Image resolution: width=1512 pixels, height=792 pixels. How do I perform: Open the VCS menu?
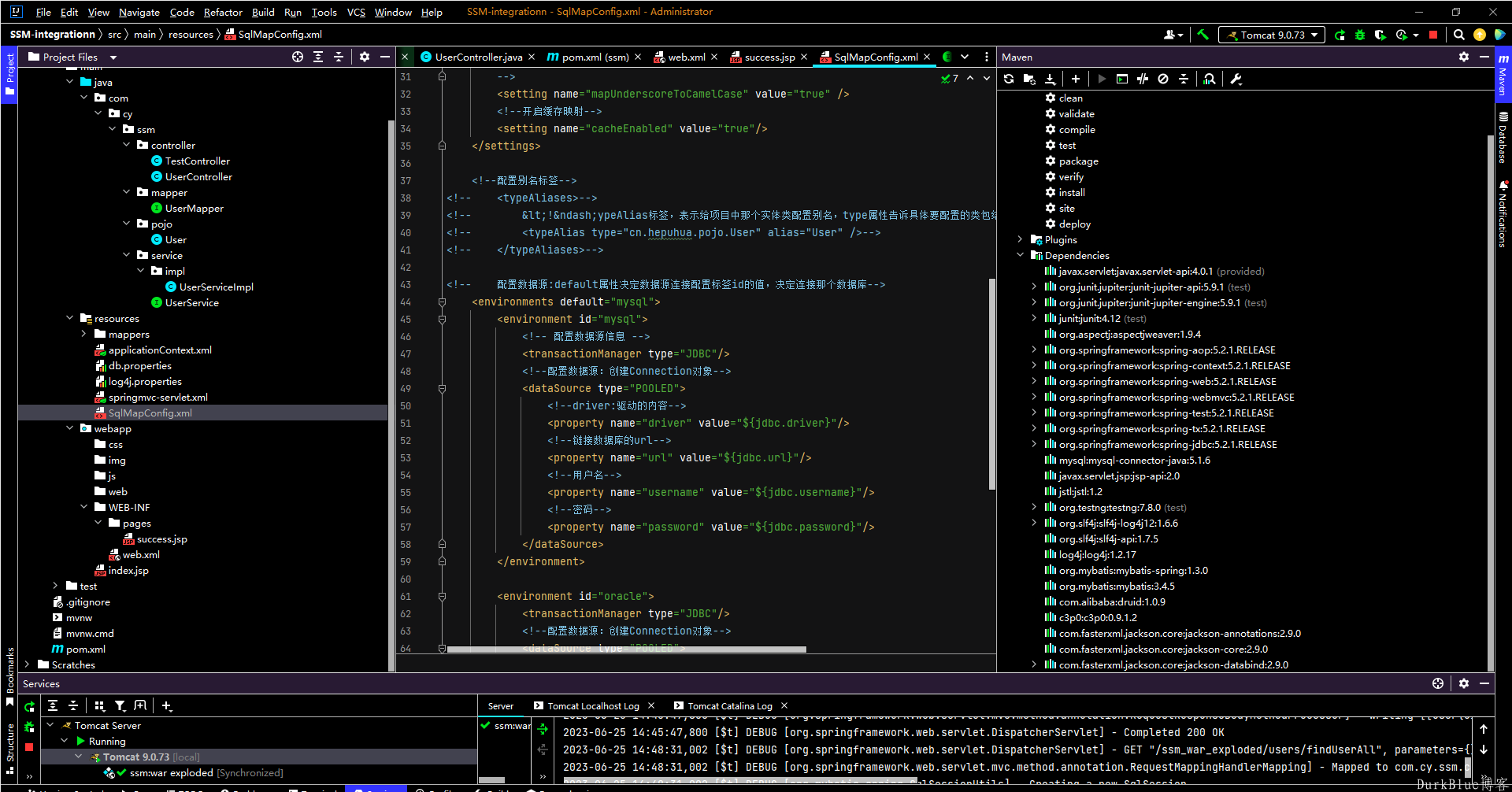click(x=356, y=12)
